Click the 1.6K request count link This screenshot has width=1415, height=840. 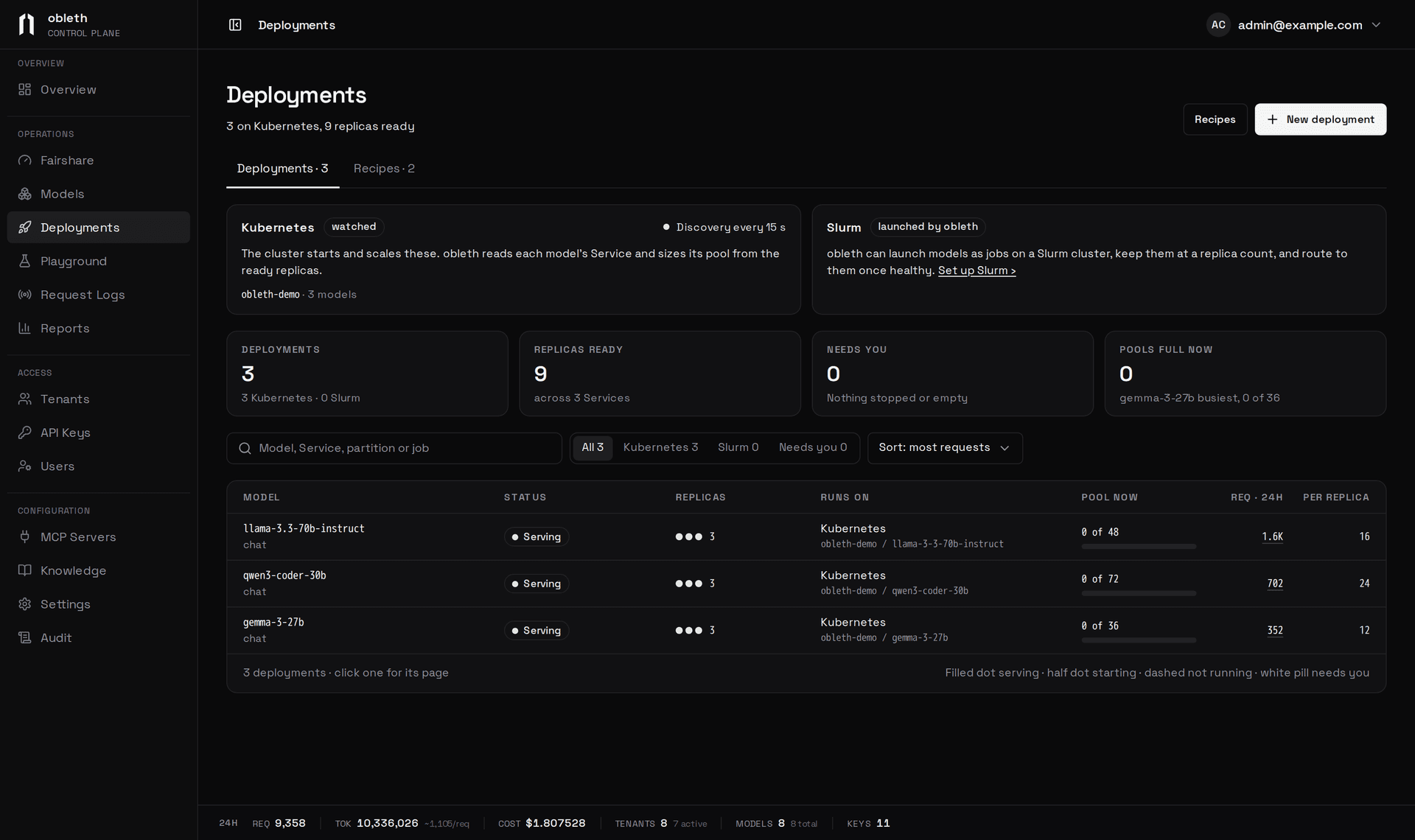tap(1272, 536)
